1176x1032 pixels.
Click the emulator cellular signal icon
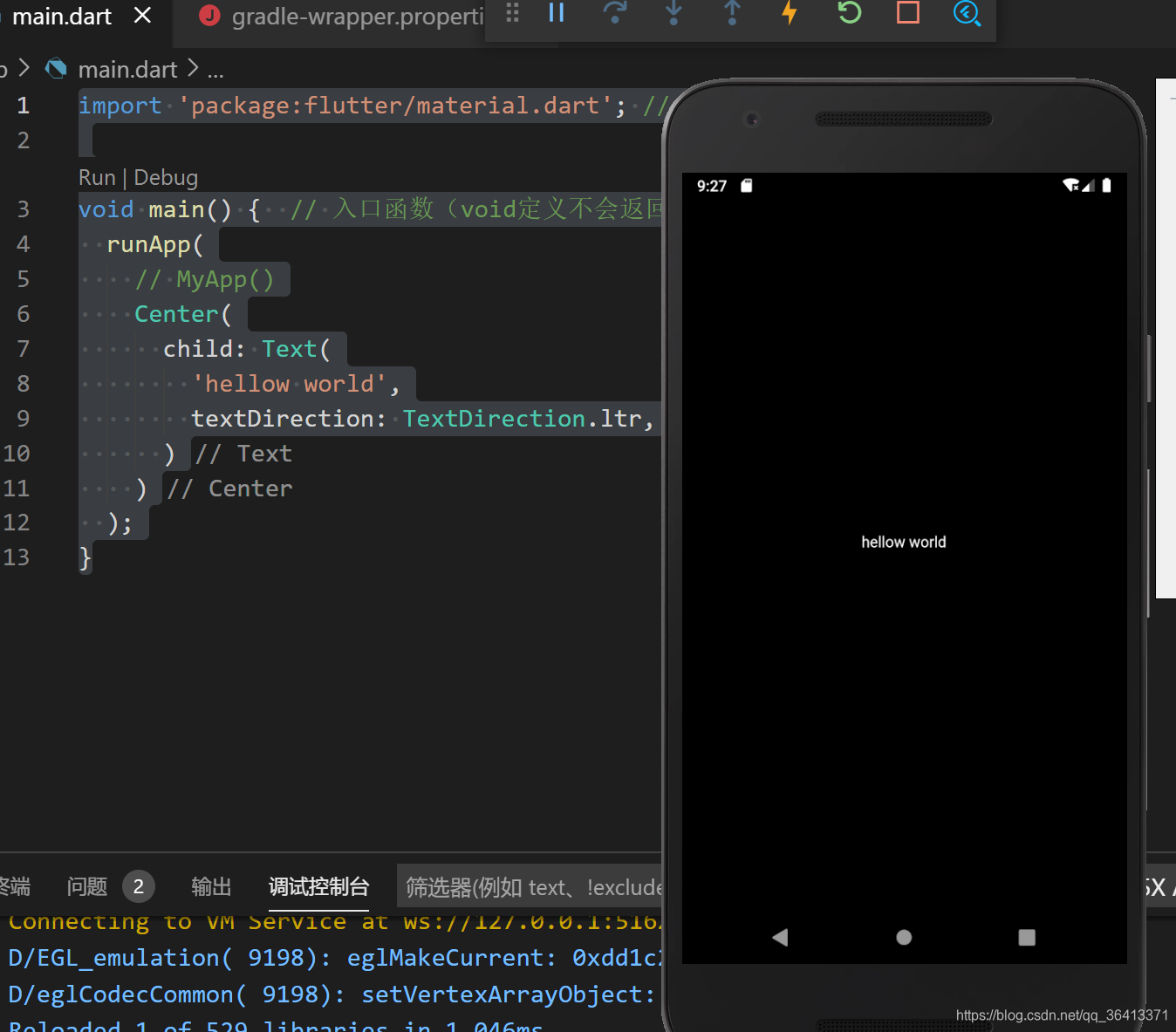coord(1088,185)
